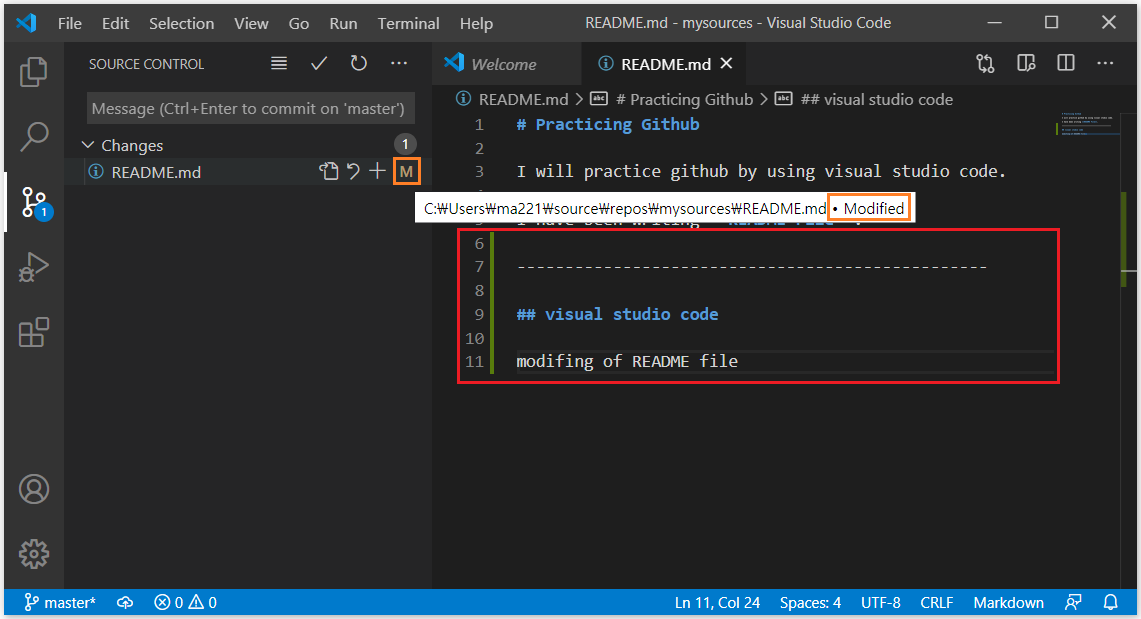Commit changes with the checkmark icon
The image size is (1141, 619).
click(x=319, y=63)
